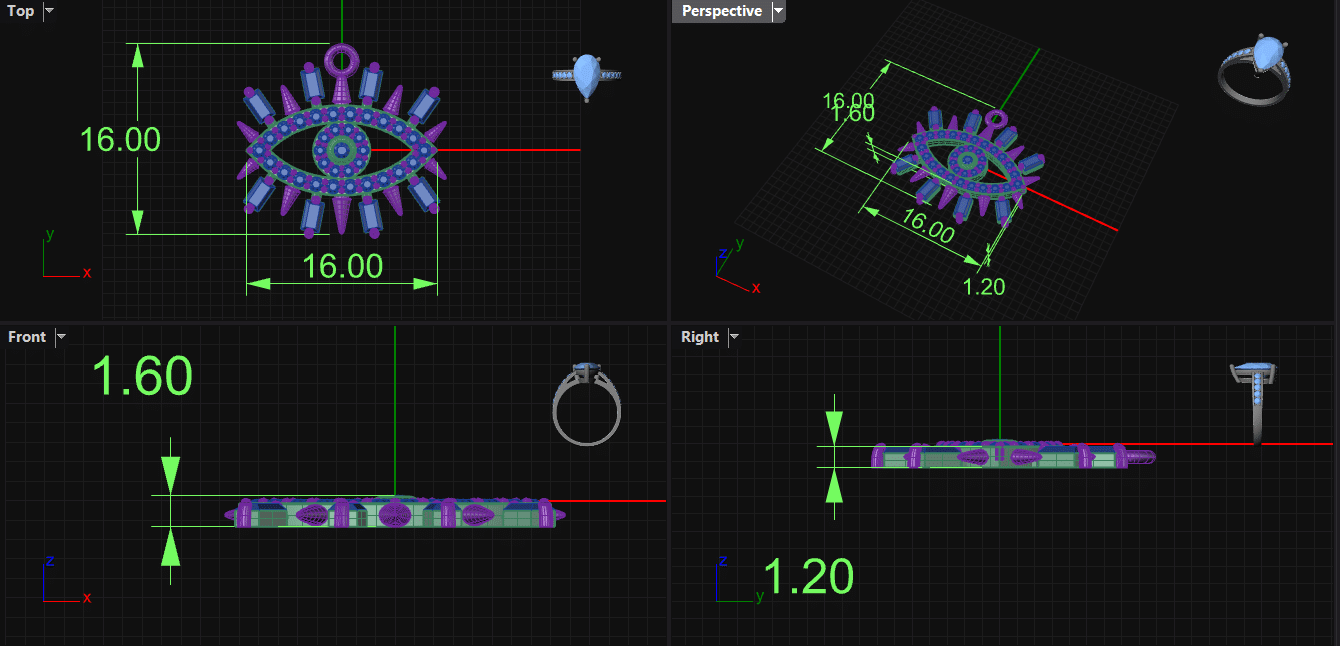The height and width of the screenshot is (646, 1340).
Task: Expand the Right viewport menu arrow
Action: coord(734,337)
